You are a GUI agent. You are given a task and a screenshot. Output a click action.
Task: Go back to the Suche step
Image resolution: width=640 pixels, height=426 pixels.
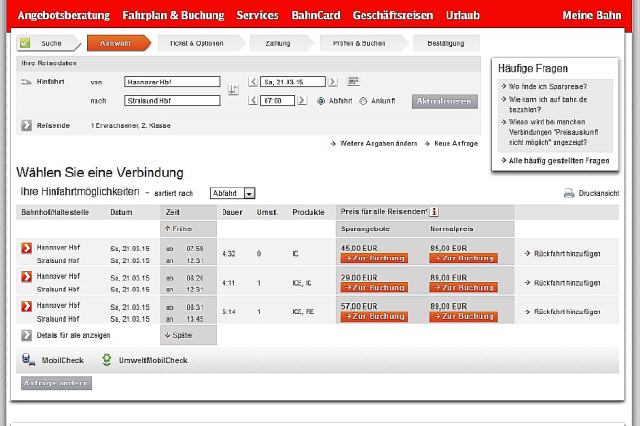(48, 43)
